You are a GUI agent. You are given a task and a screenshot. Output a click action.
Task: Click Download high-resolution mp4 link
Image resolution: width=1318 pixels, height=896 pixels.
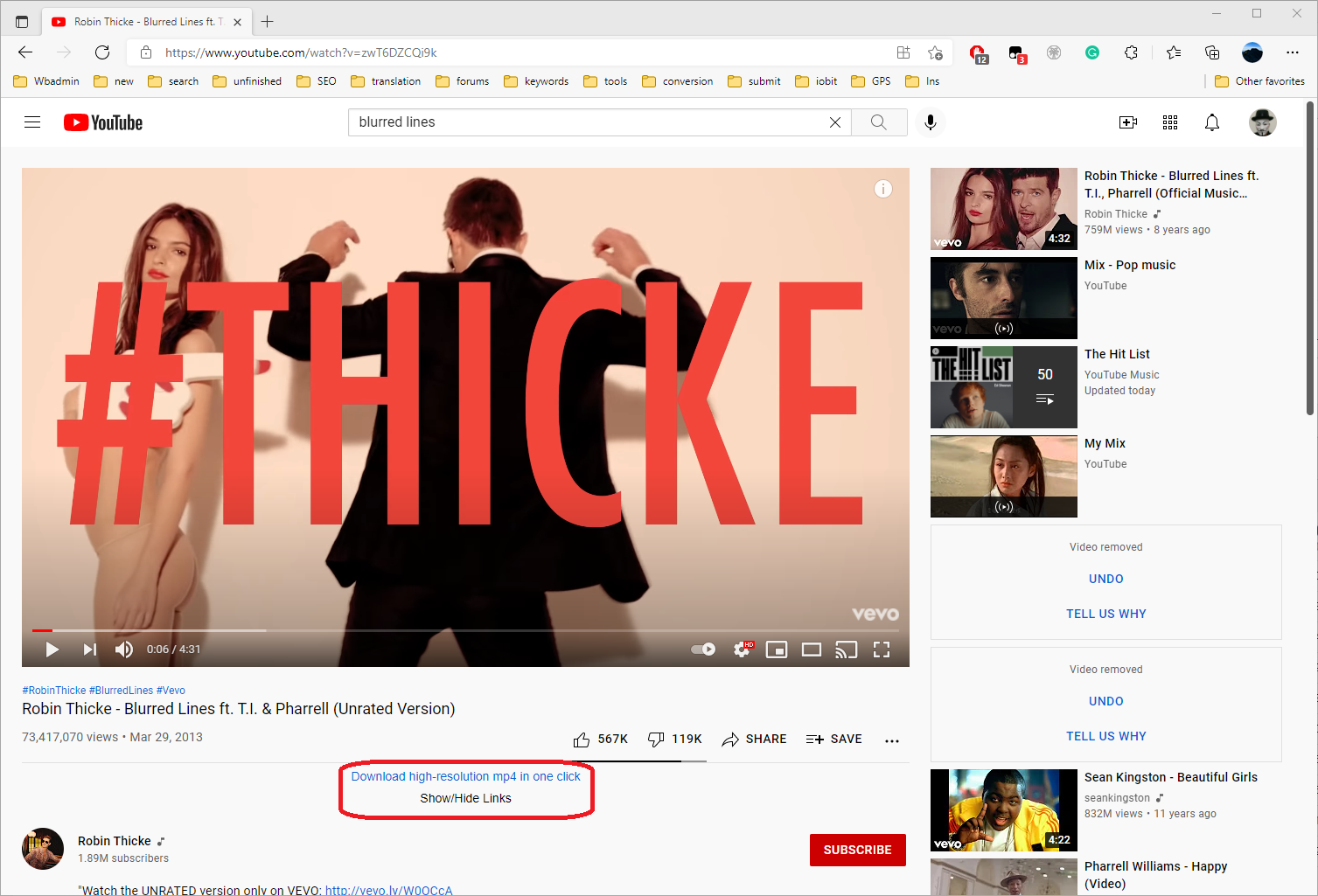(x=465, y=776)
